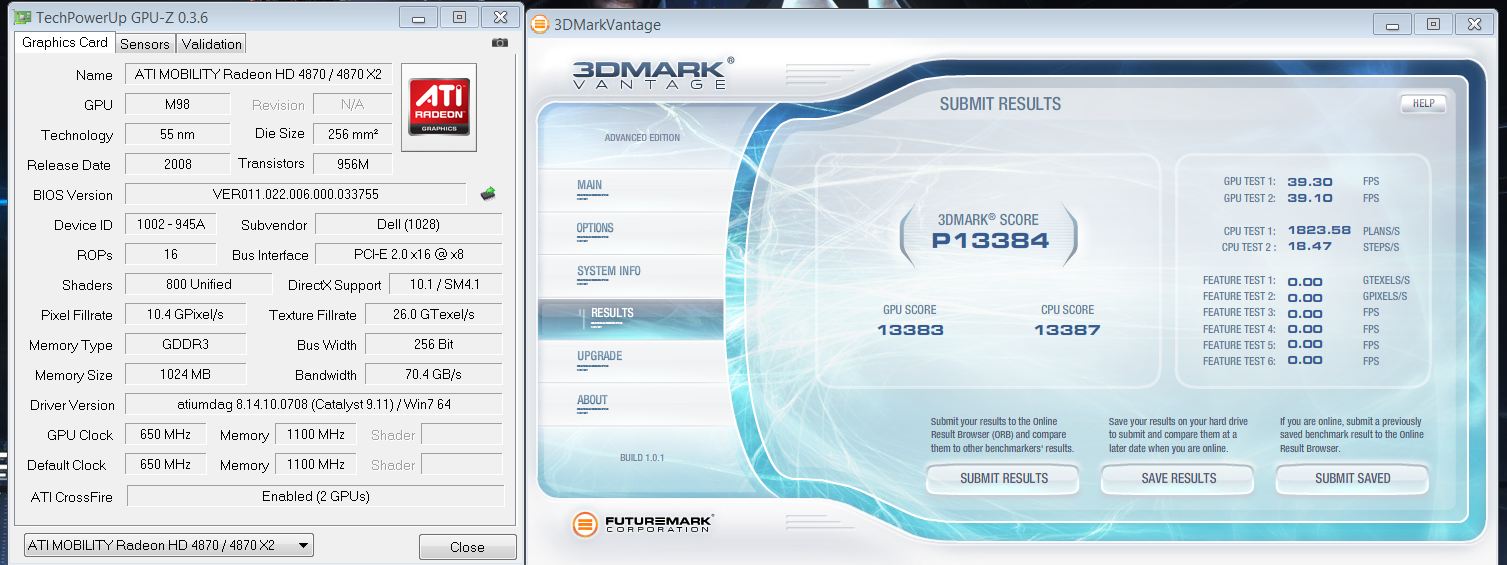Click the CPU TEST 2 value 18.47
Viewport: 1507px width, 565px height.
(x=1309, y=246)
